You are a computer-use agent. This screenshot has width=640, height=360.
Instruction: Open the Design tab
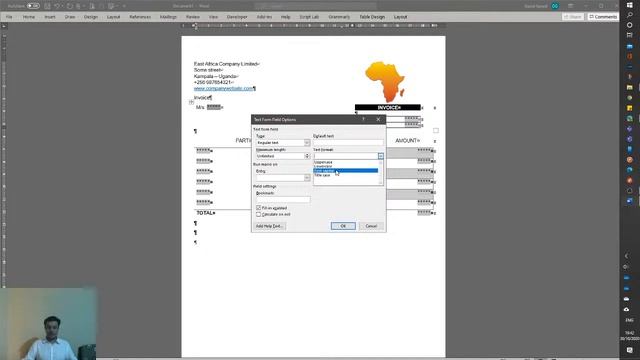click(91, 17)
